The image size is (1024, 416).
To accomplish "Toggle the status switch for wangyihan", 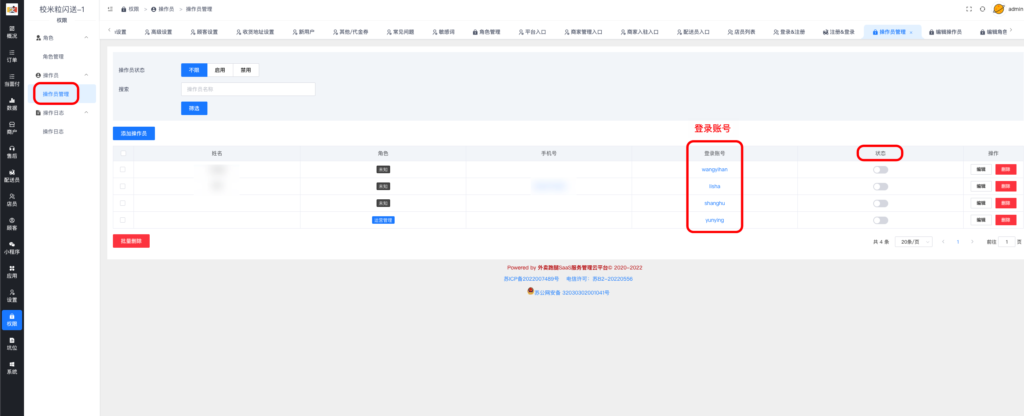I will click(880, 170).
